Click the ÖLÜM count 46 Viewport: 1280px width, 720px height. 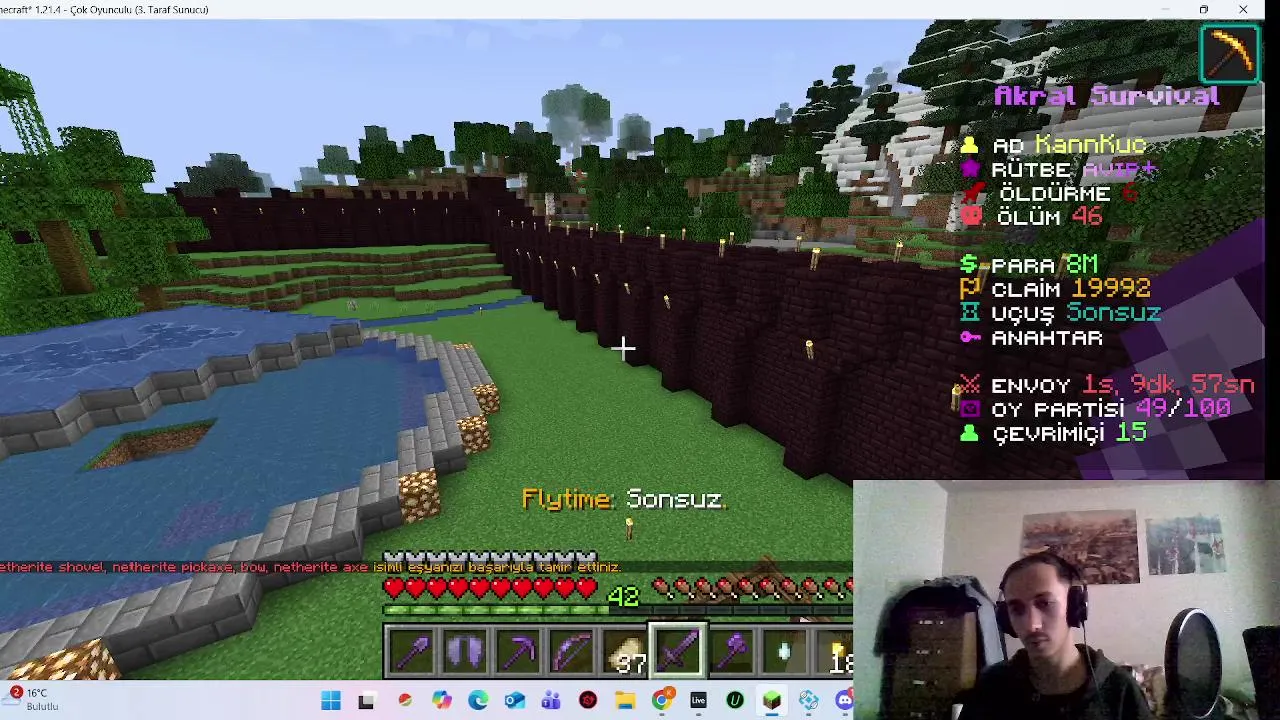(1085, 217)
